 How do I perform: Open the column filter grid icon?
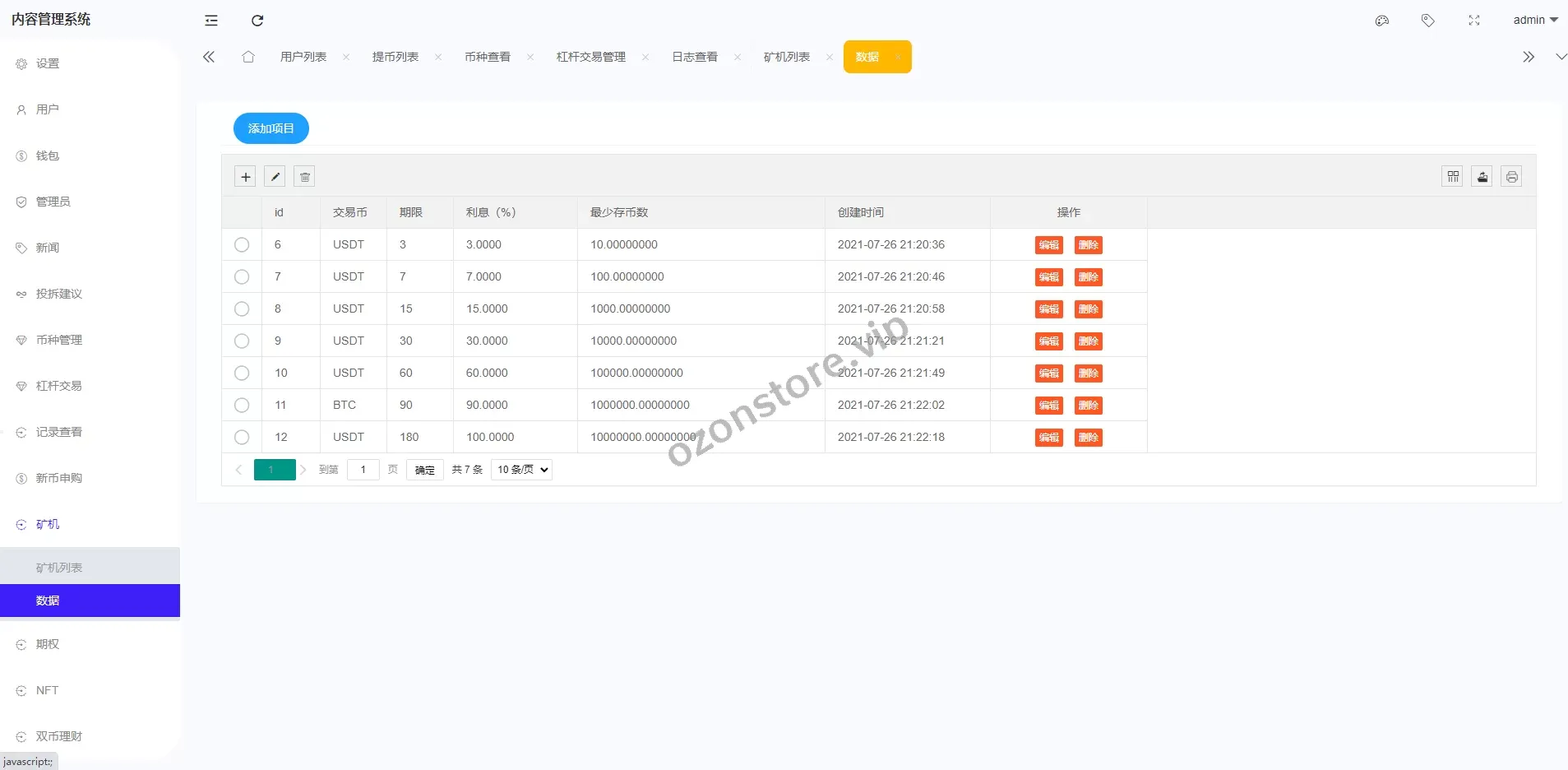pyautogui.click(x=1452, y=177)
